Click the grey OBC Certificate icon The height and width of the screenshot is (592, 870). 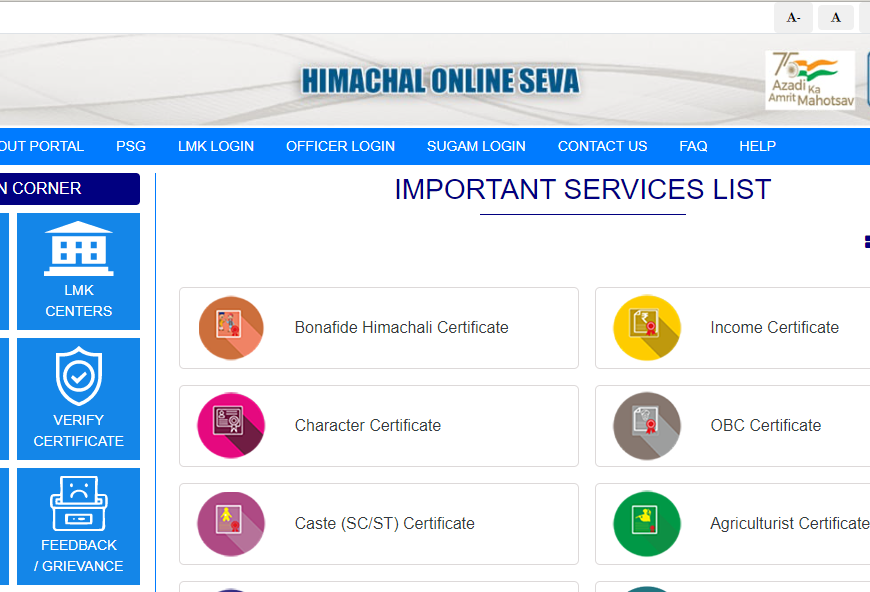tap(647, 426)
